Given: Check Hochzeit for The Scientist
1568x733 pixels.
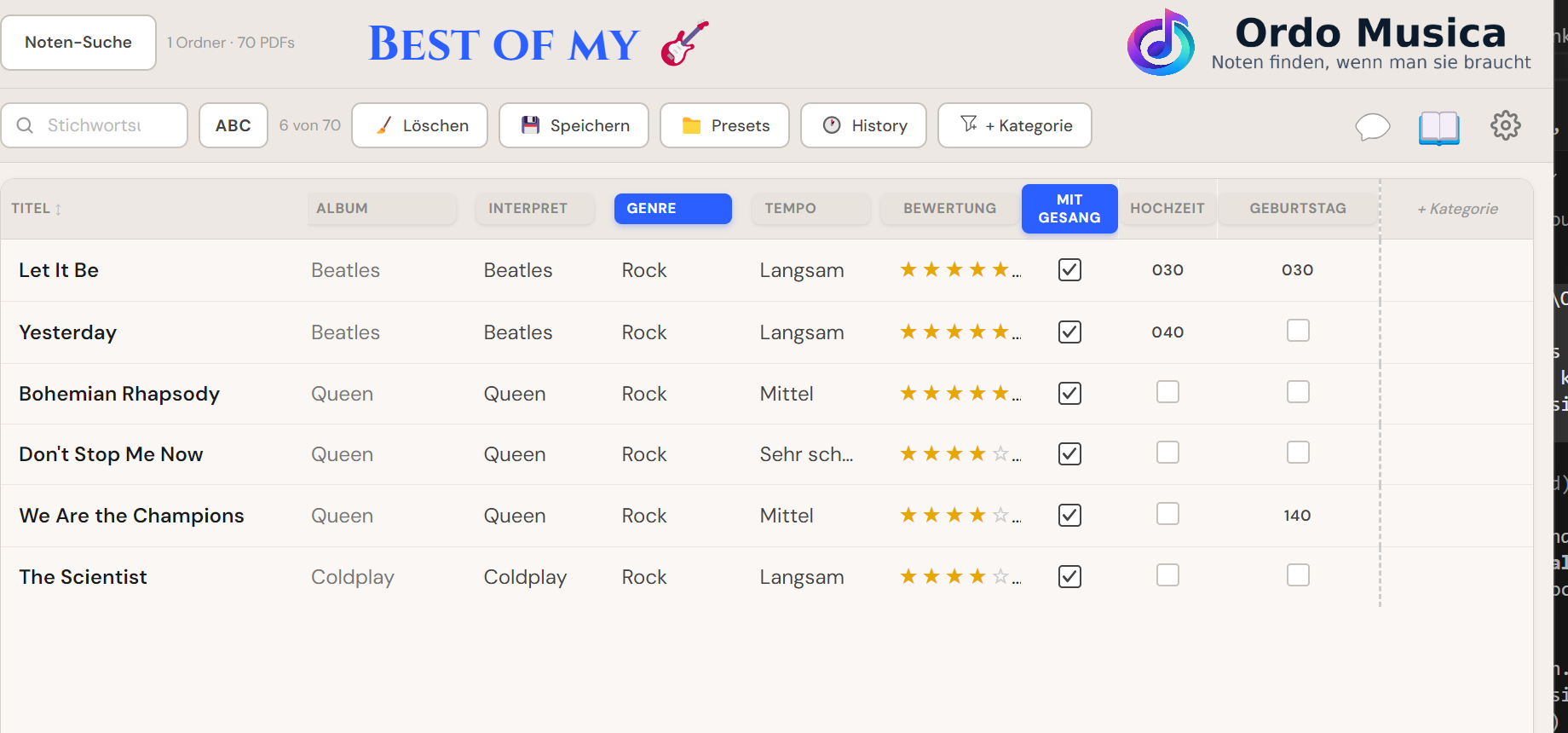Looking at the screenshot, I should (1167, 575).
